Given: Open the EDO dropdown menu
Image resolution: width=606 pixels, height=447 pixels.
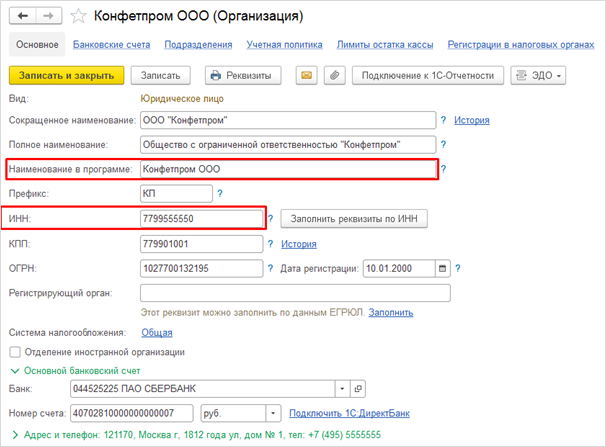Looking at the screenshot, I should [x=538, y=76].
